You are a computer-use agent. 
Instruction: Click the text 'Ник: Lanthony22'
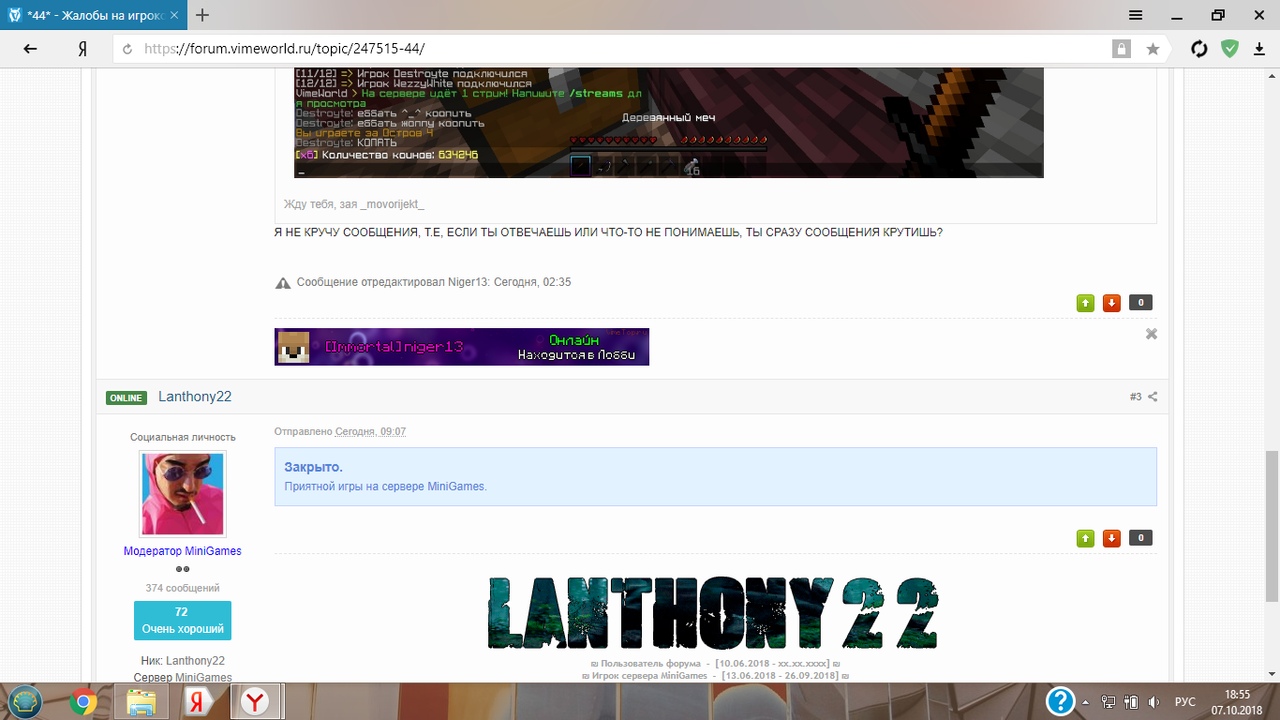tap(182, 661)
